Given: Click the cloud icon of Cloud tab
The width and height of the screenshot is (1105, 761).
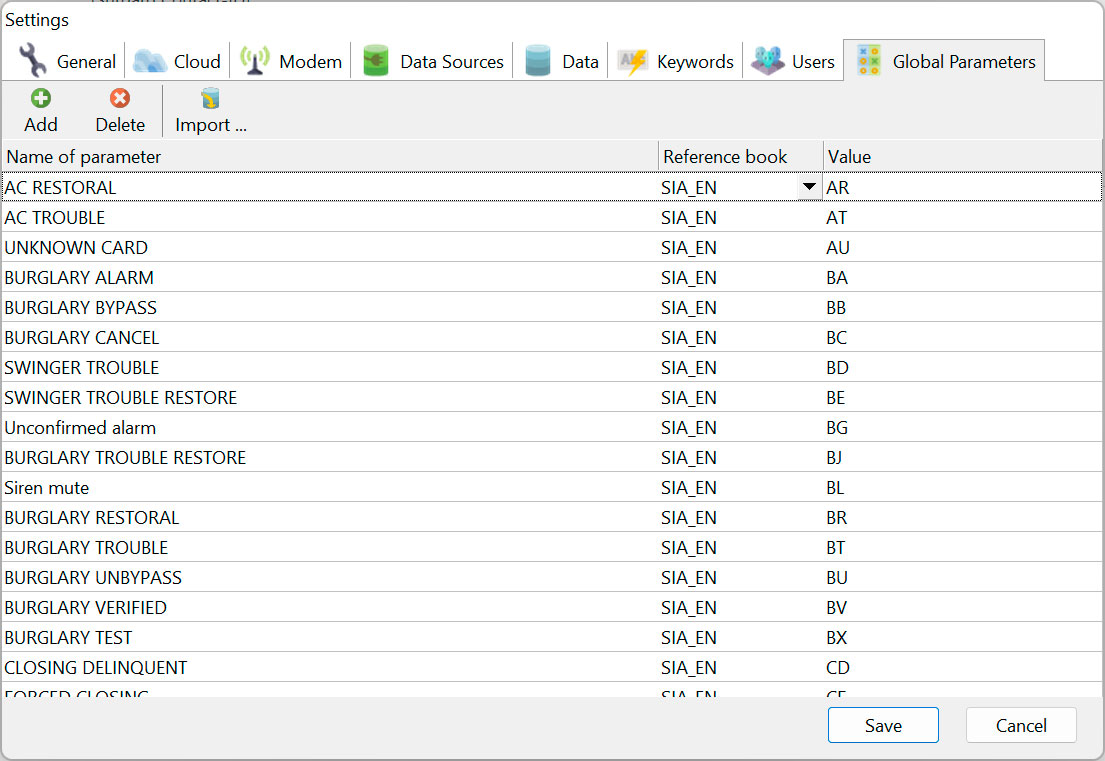Looking at the screenshot, I should point(149,61).
